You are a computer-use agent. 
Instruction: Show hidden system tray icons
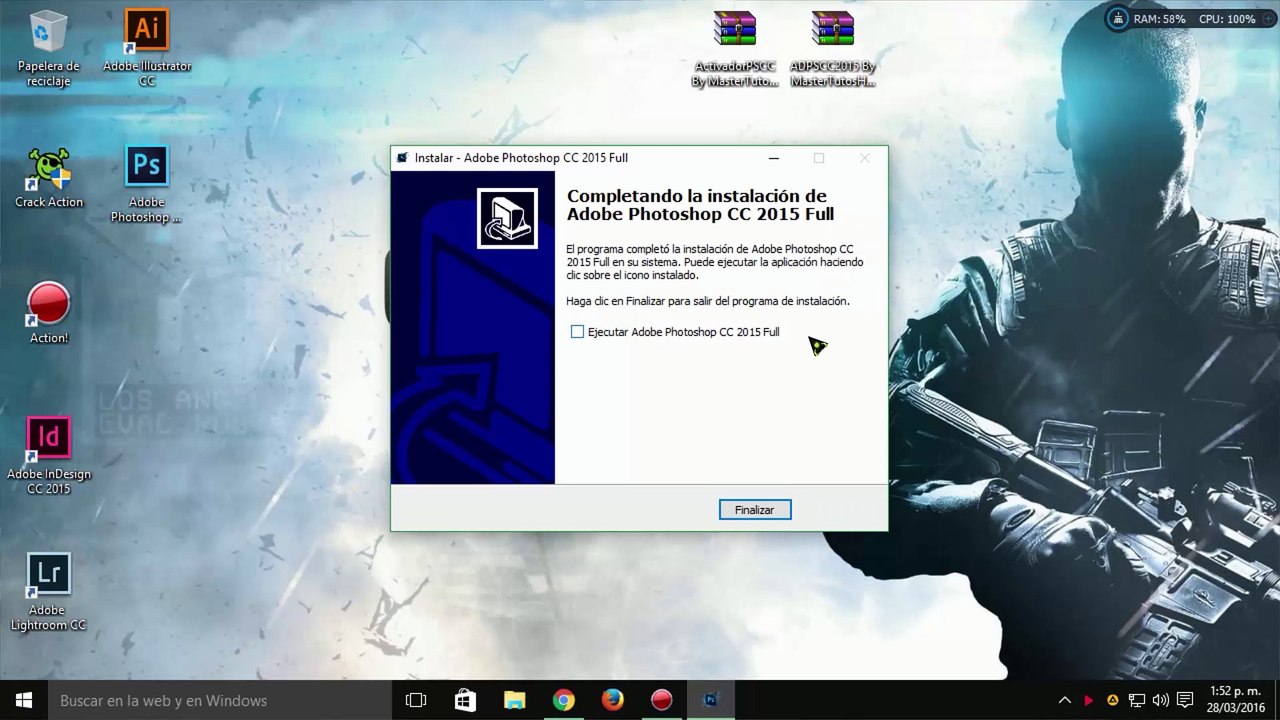tap(1064, 700)
